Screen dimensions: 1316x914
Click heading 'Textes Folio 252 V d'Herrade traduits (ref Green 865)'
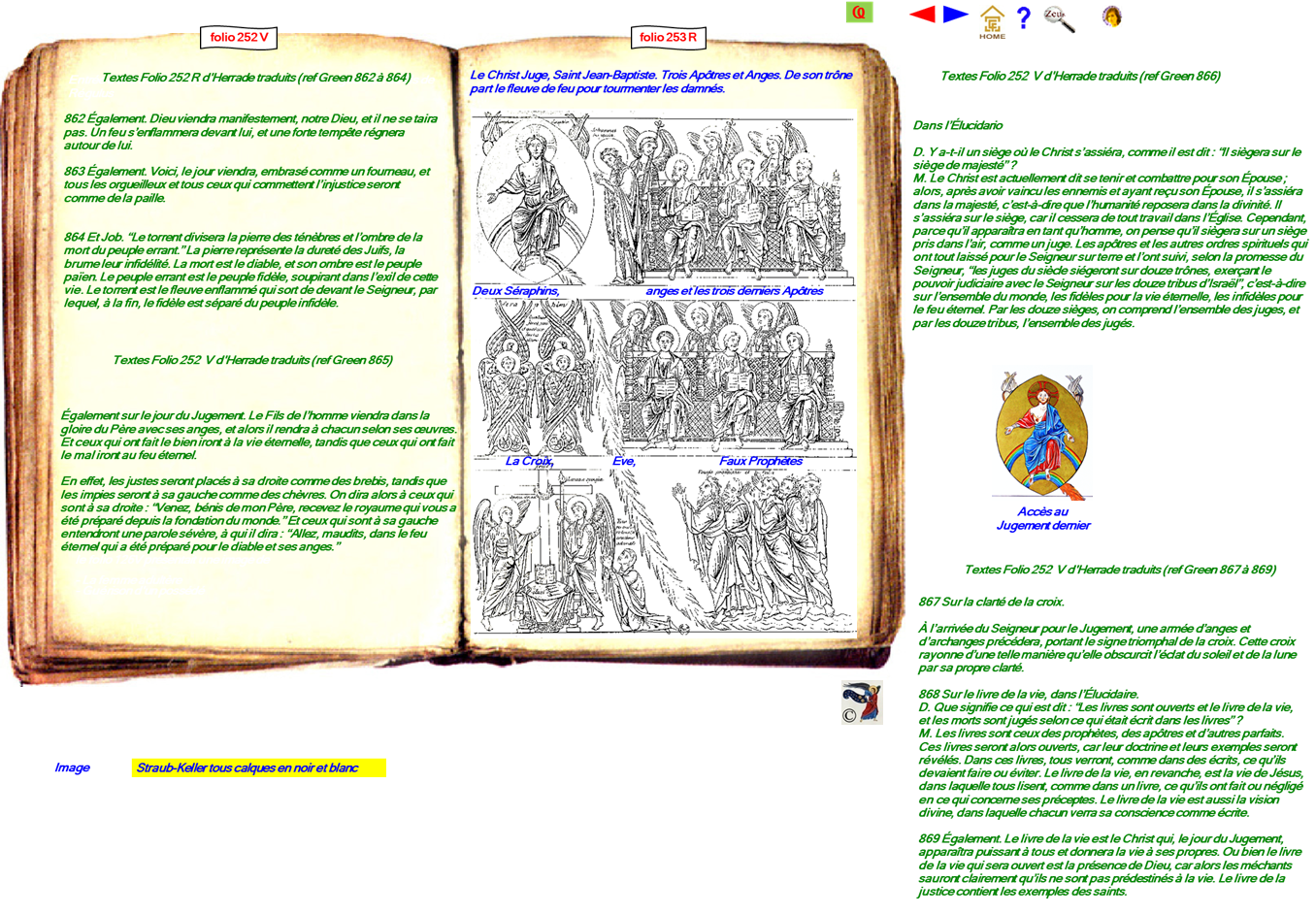[x=252, y=360]
